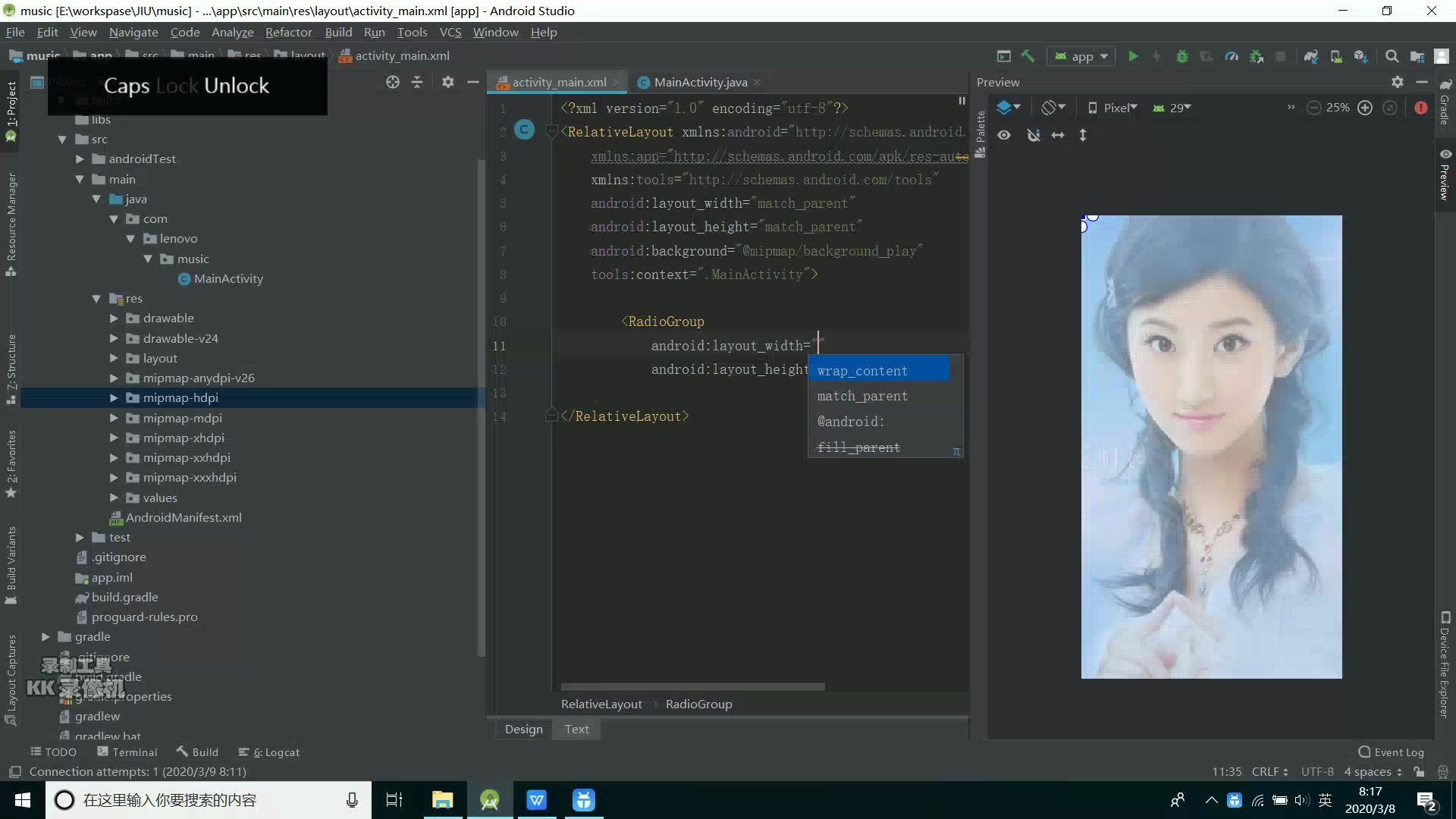This screenshot has height=819, width=1456.
Task: Switch editor to Design mode
Action: tap(523, 729)
